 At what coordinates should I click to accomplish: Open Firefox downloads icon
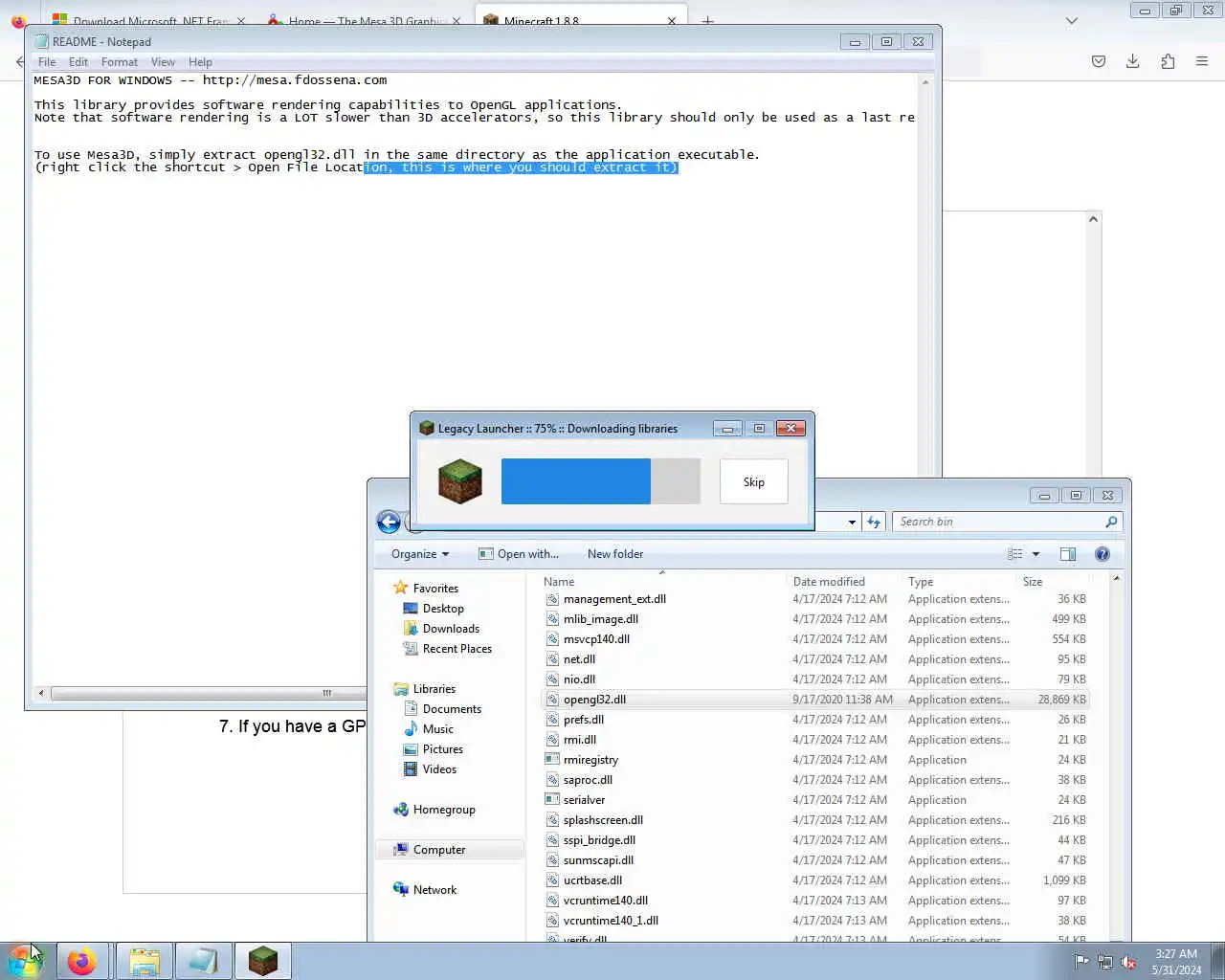(1132, 61)
